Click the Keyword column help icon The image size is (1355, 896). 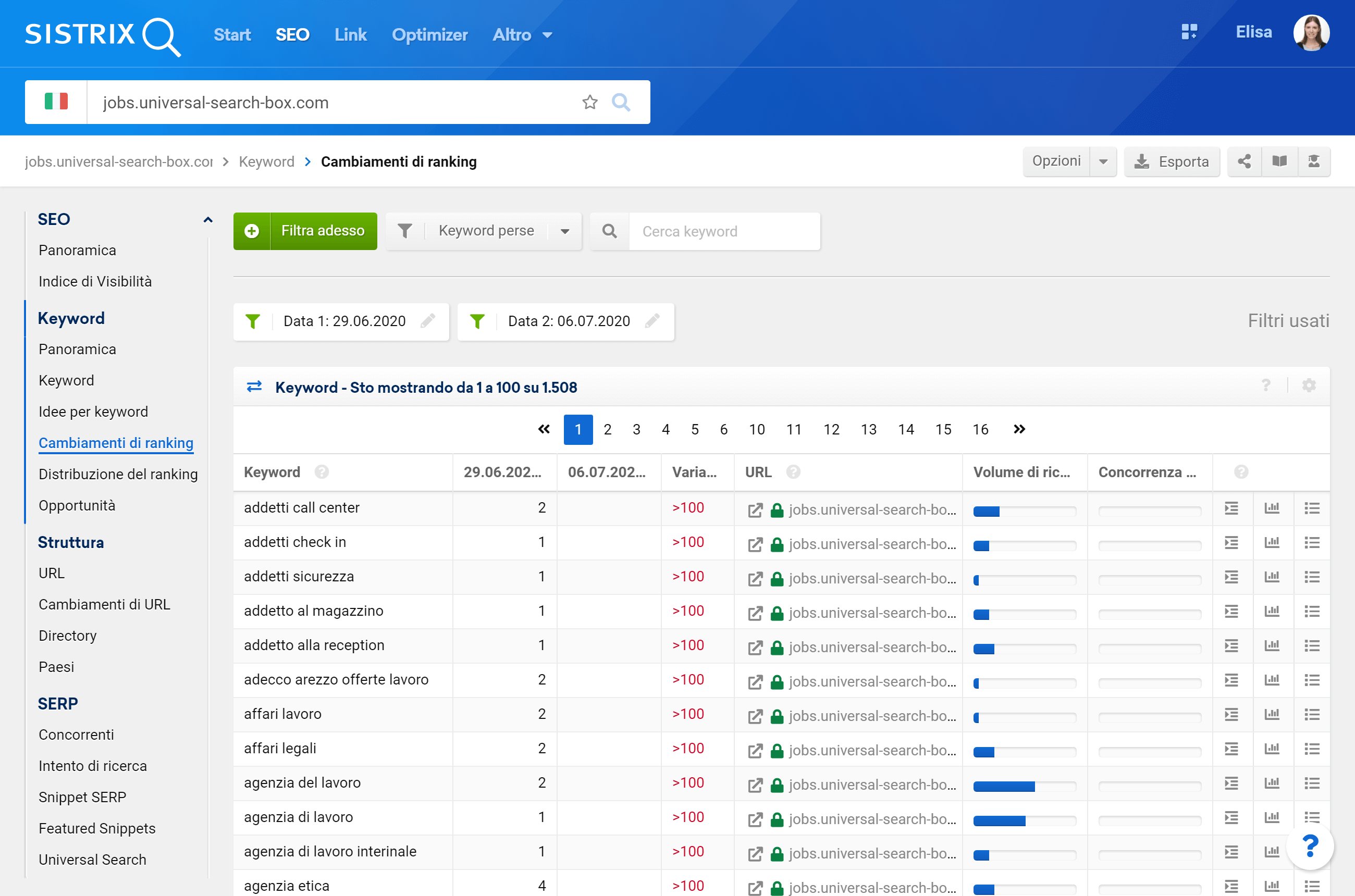322,472
